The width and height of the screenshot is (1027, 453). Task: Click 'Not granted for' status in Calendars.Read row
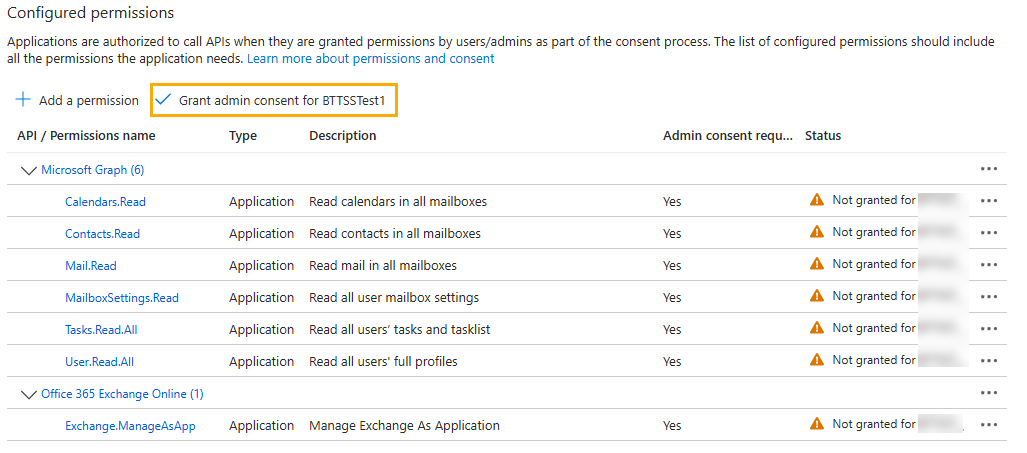pyautogui.click(x=874, y=200)
